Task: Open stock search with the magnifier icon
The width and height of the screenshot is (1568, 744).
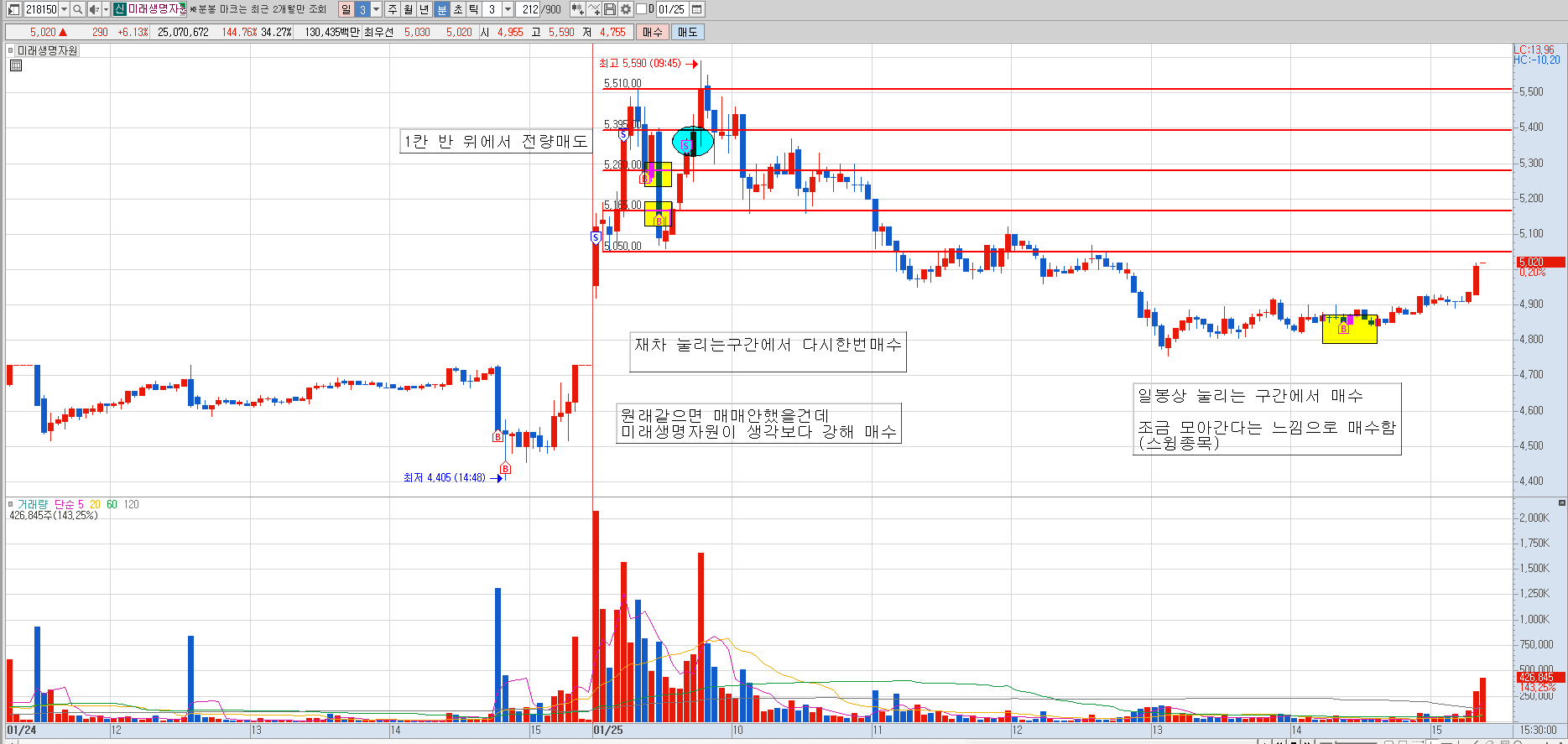Action: [78, 9]
